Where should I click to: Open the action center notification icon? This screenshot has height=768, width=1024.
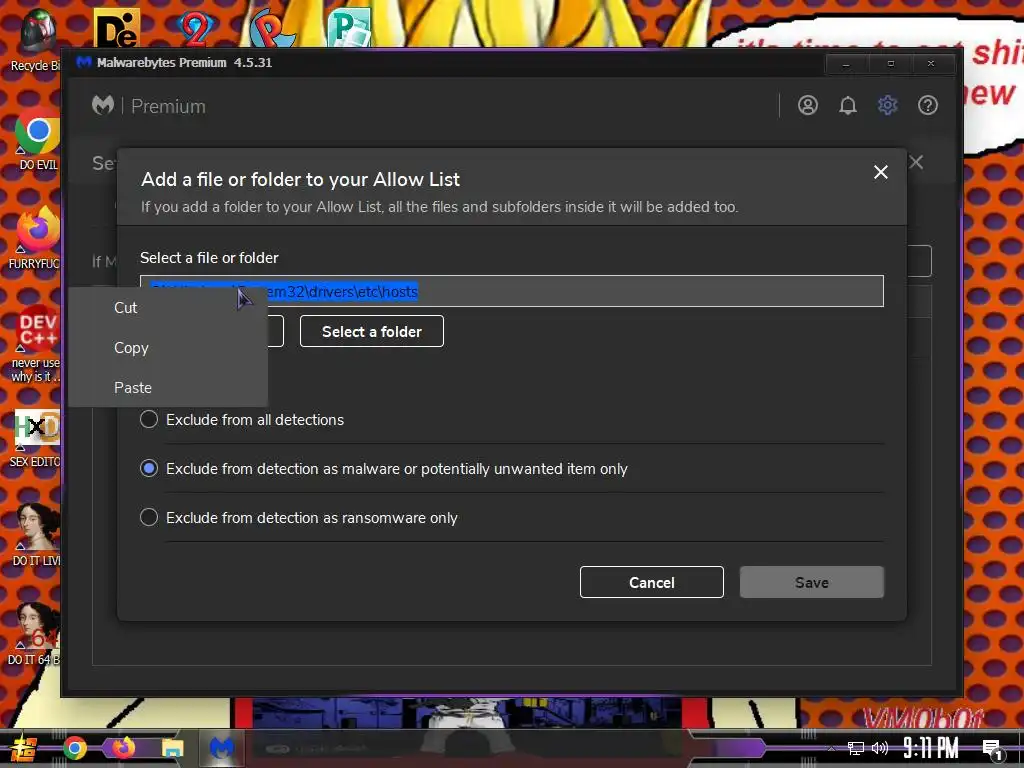(993, 750)
